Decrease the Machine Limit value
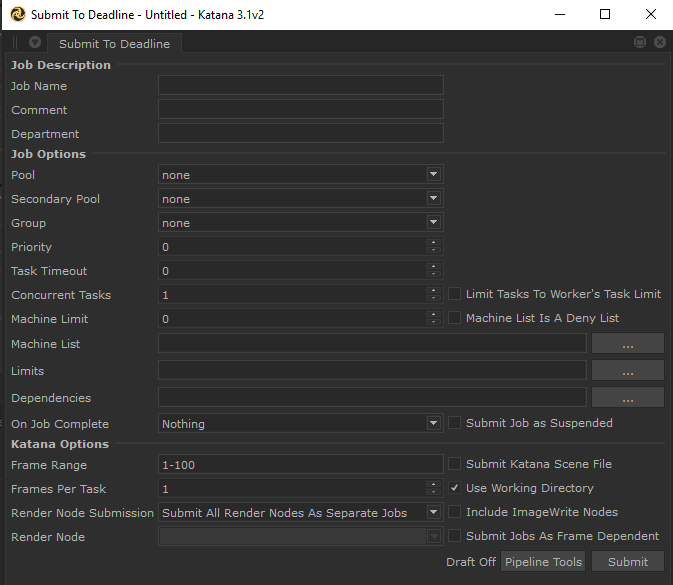Image resolution: width=673 pixels, height=585 pixels. (434, 322)
